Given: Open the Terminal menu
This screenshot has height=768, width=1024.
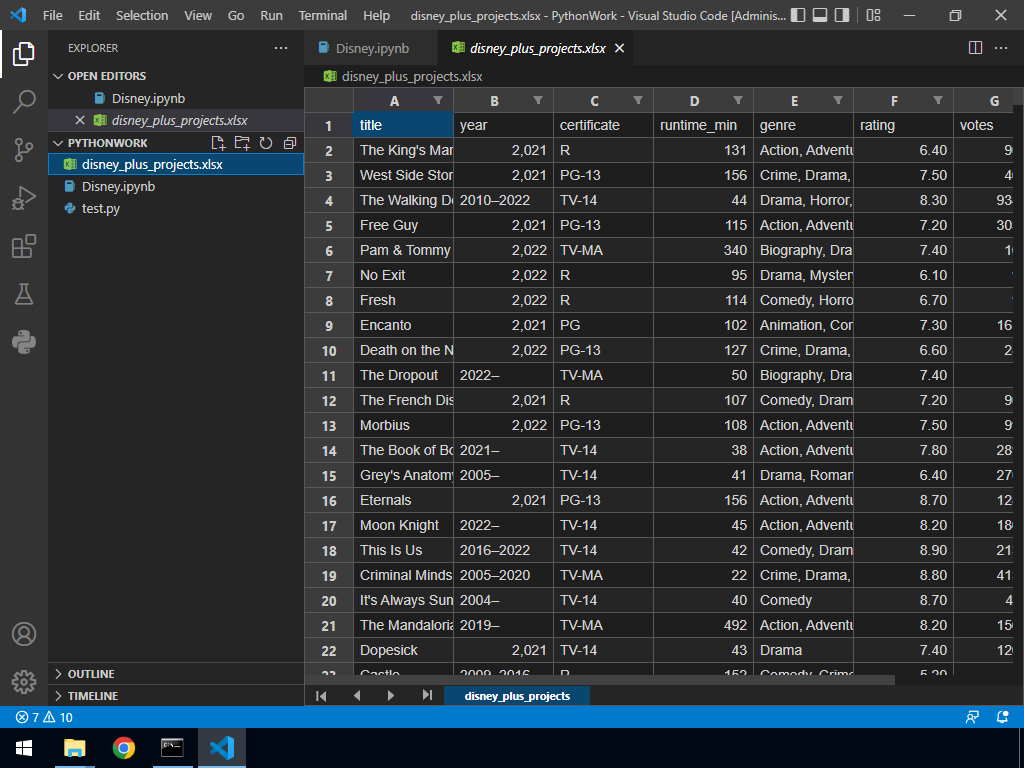Looking at the screenshot, I should tap(323, 16).
